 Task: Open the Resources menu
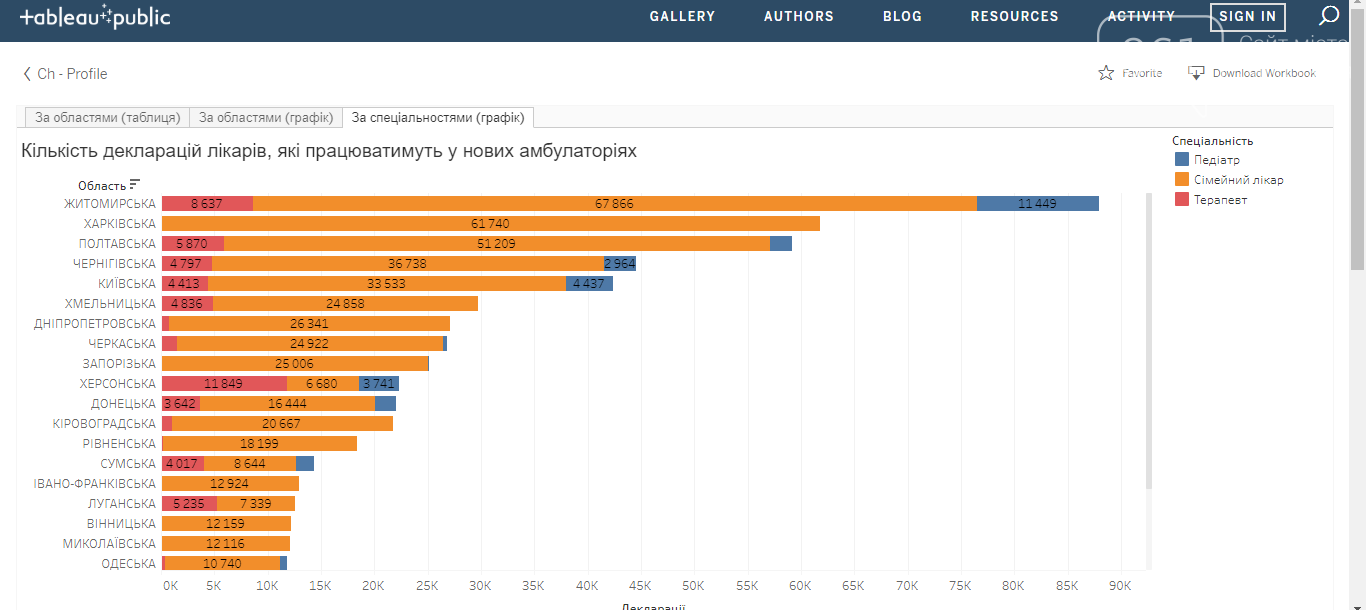click(x=1014, y=16)
